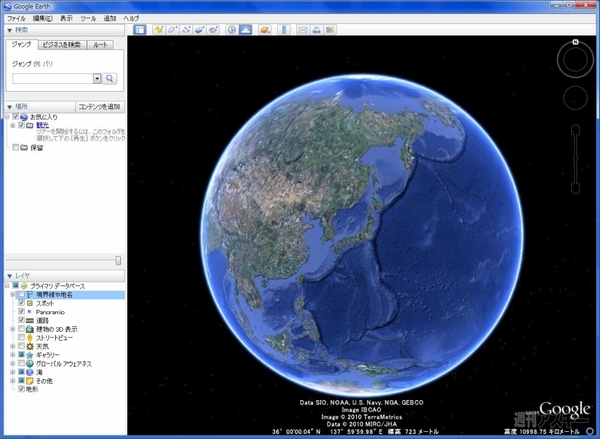Screen dimensions: 600x439
Task: Select the ruler tool in the toolbar
Action: point(284,29)
